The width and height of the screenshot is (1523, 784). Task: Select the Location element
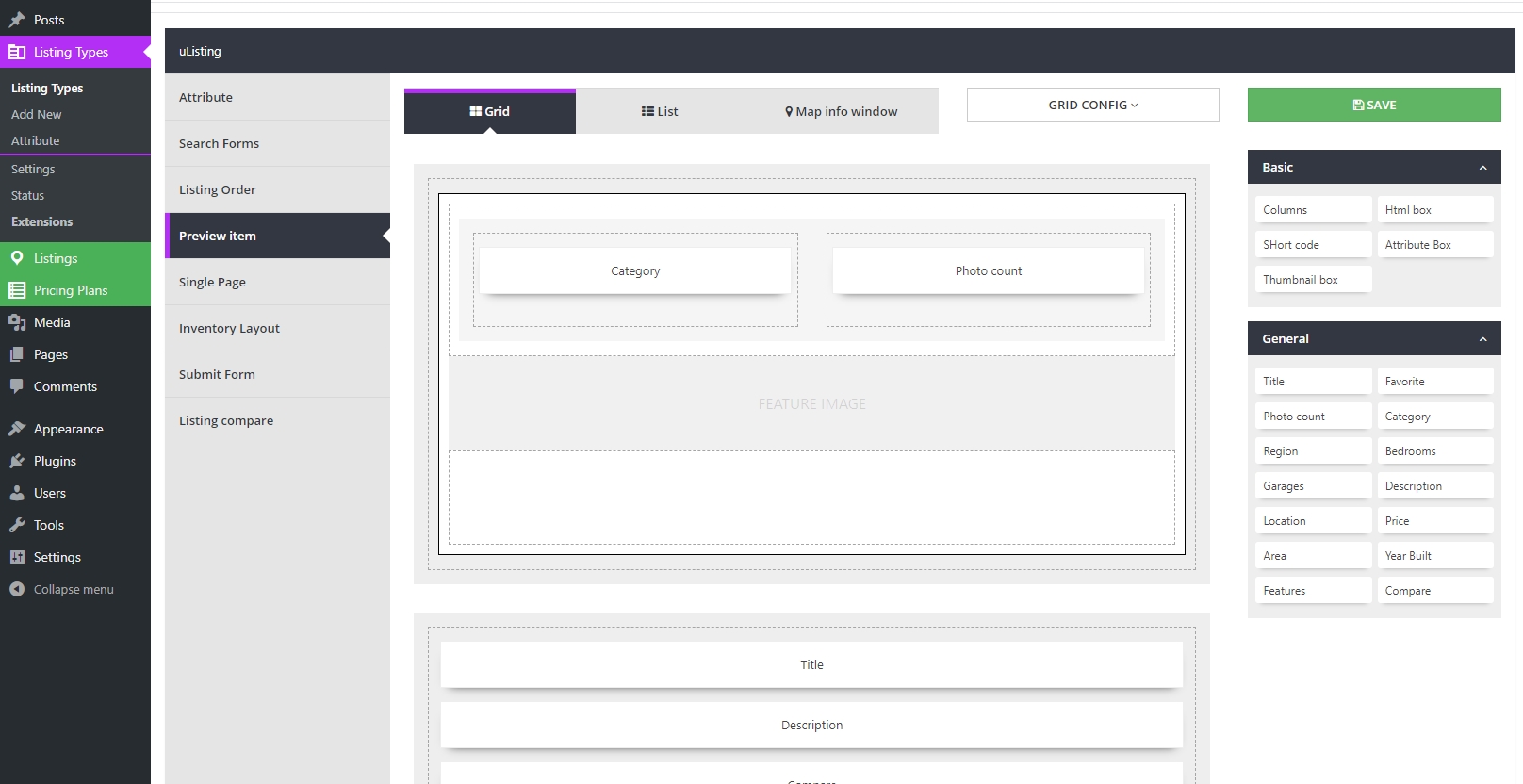coord(1313,521)
